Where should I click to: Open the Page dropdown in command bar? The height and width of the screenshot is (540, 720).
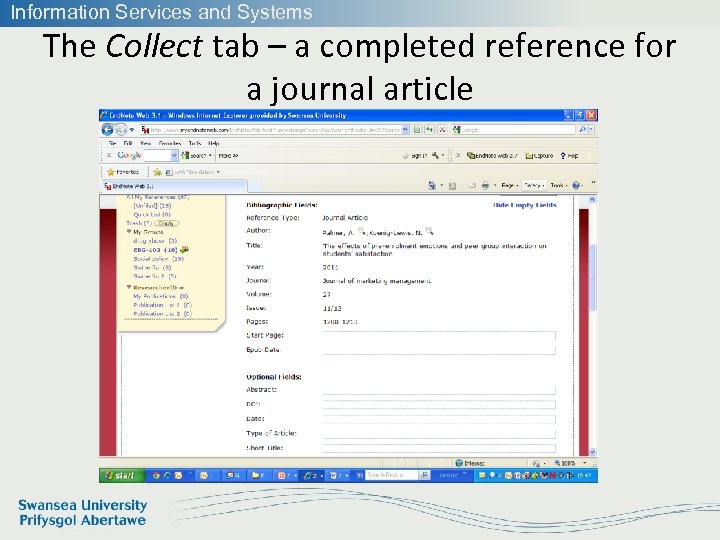tap(510, 186)
